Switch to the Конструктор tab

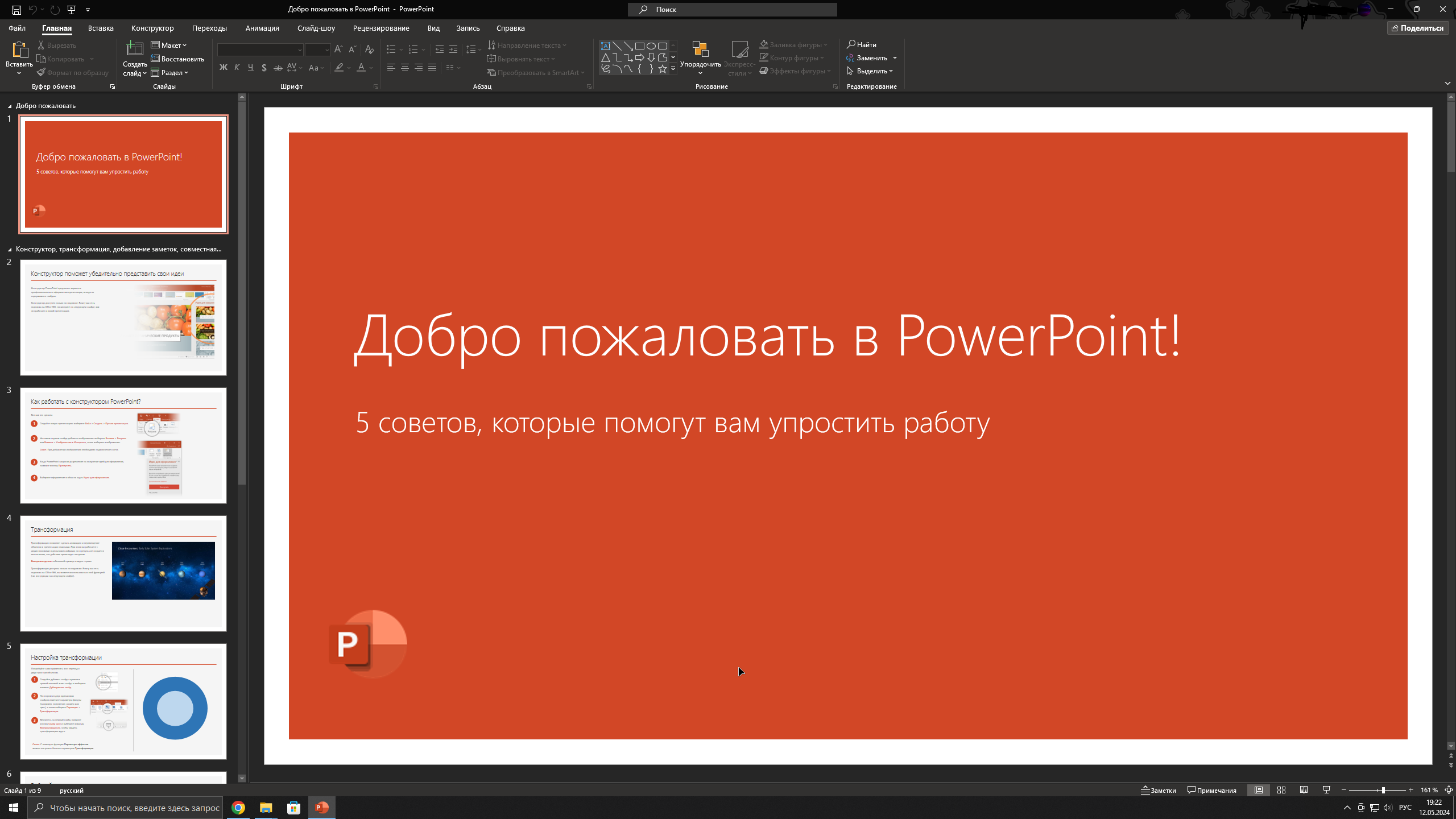(x=152, y=28)
